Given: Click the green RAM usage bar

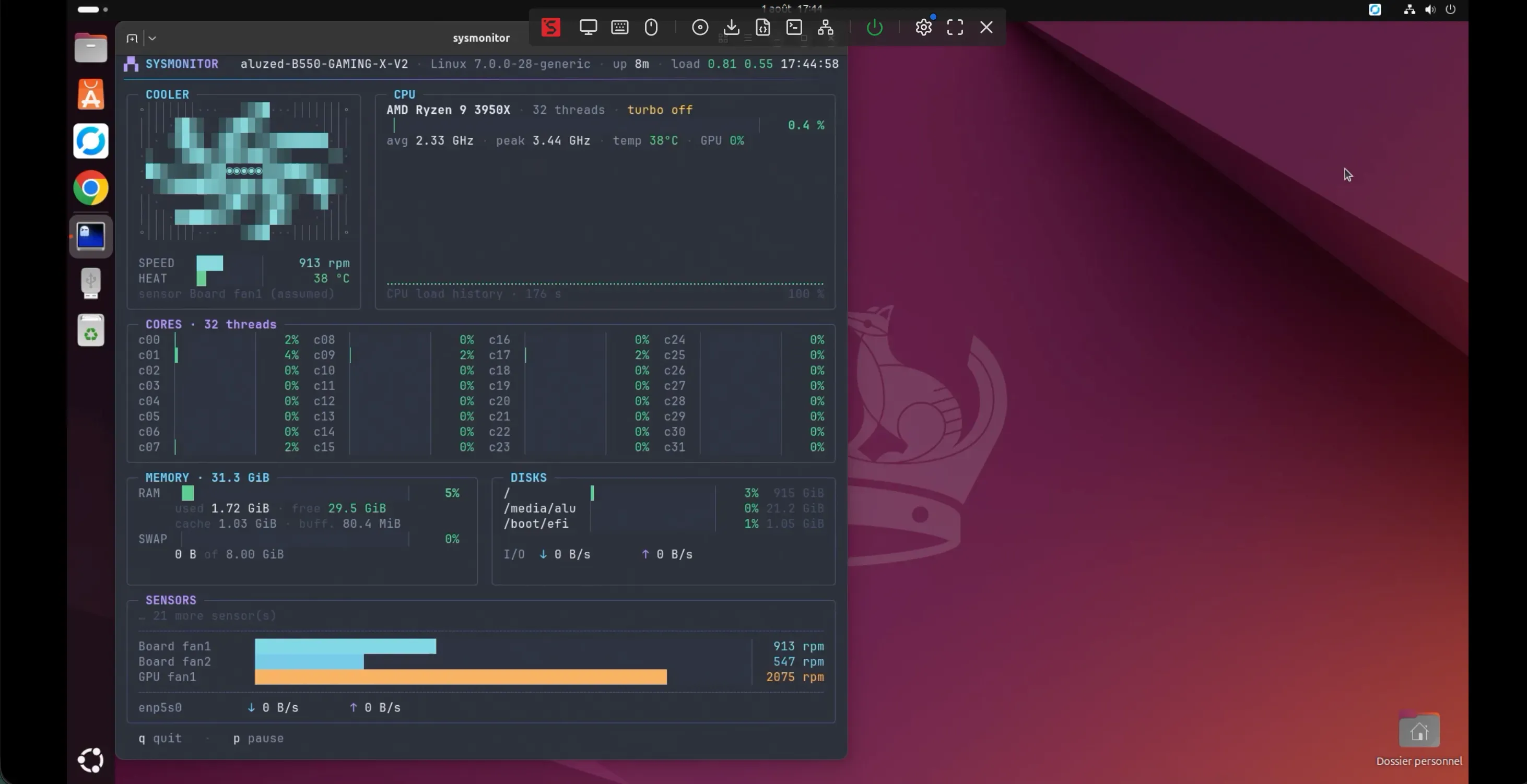Looking at the screenshot, I should pyautogui.click(x=187, y=493).
